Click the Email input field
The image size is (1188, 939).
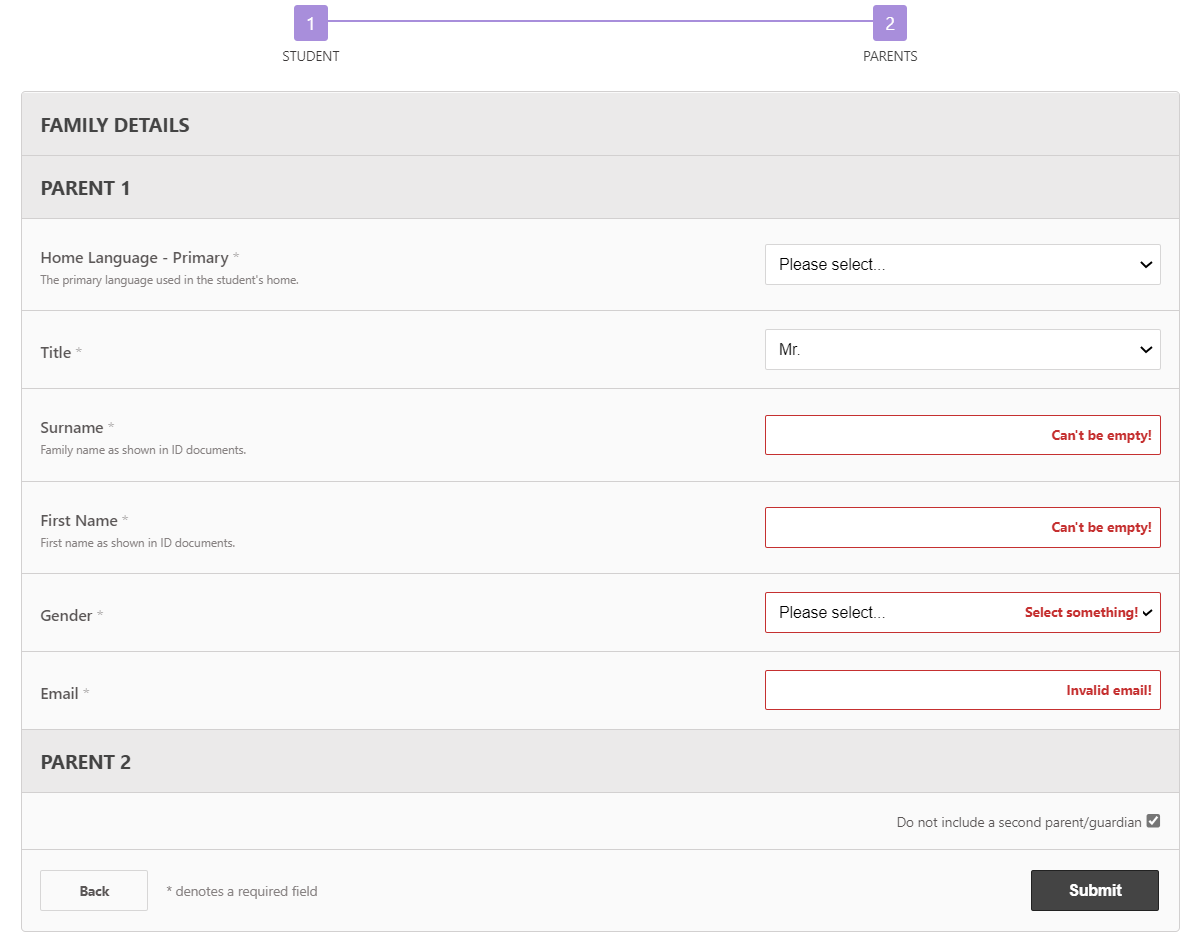962,690
